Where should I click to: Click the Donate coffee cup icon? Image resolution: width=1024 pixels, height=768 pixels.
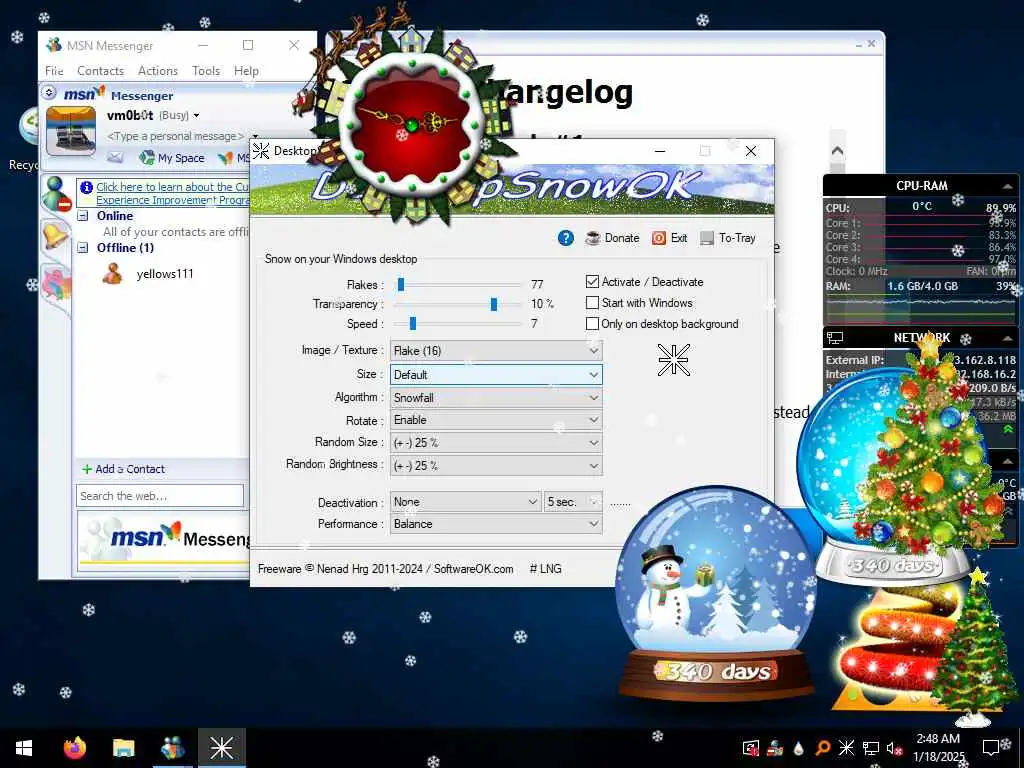click(x=593, y=238)
